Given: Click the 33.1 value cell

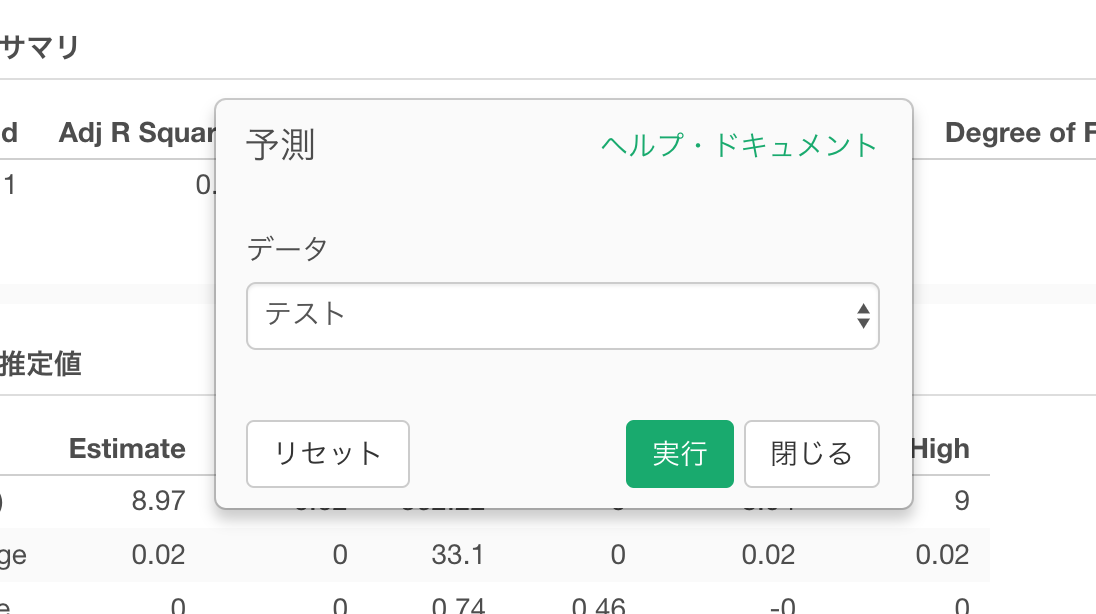Looking at the screenshot, I should click(459, 554).
